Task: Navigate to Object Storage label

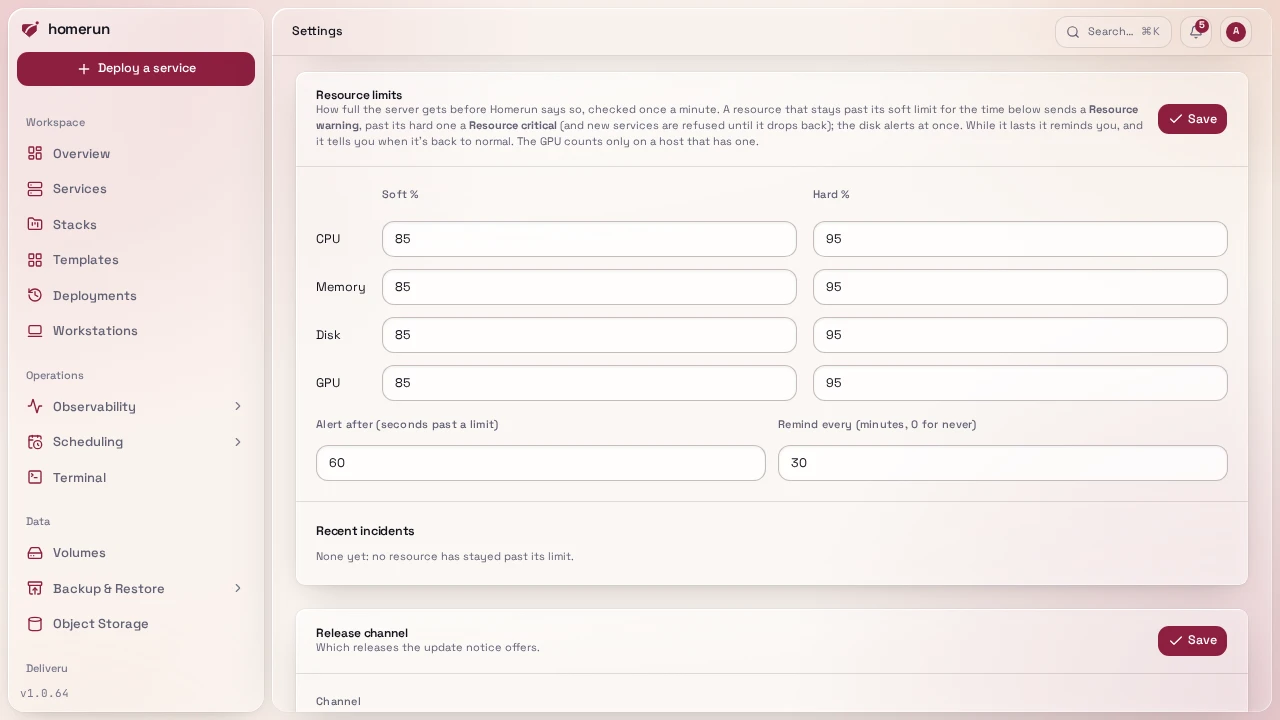Action: 101,624
